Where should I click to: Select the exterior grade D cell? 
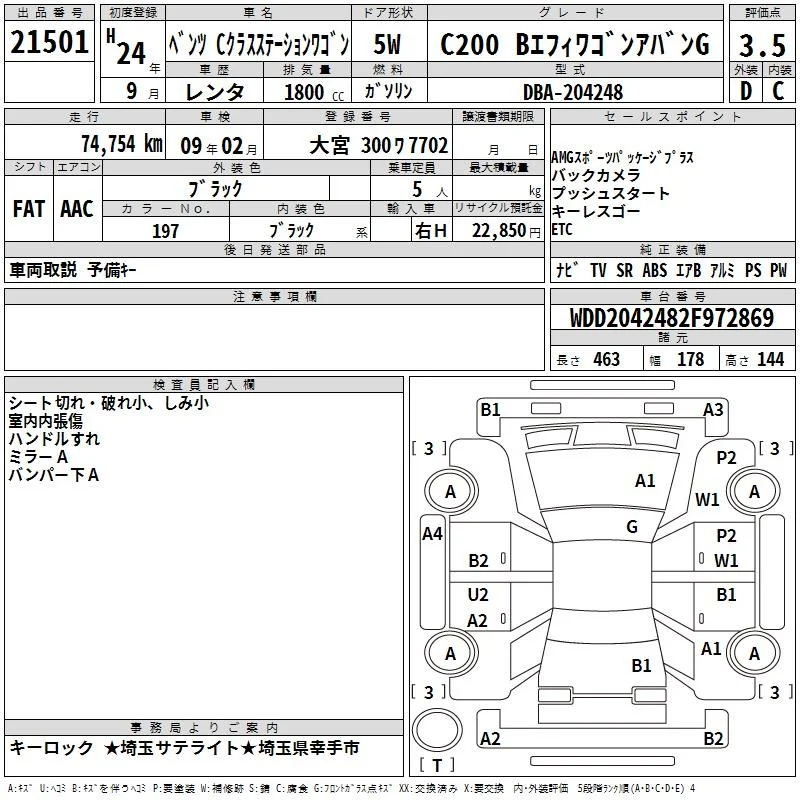746,91
